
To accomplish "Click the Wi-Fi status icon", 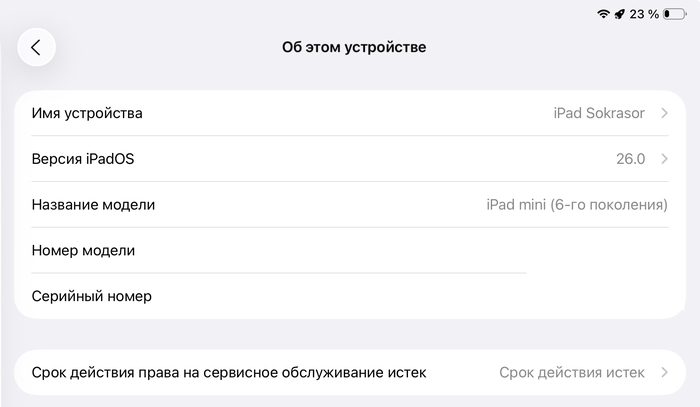I will coord(603,14).
